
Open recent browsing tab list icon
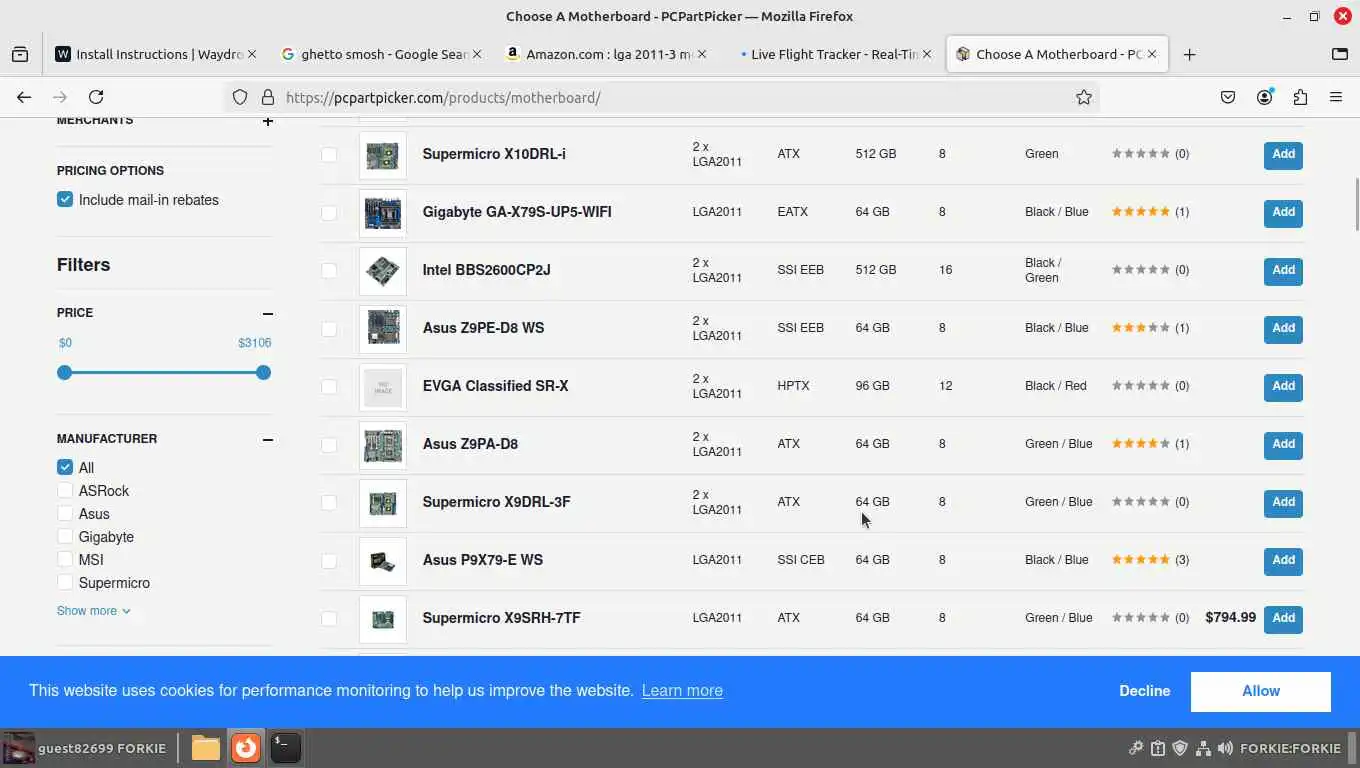pos(20,54)
